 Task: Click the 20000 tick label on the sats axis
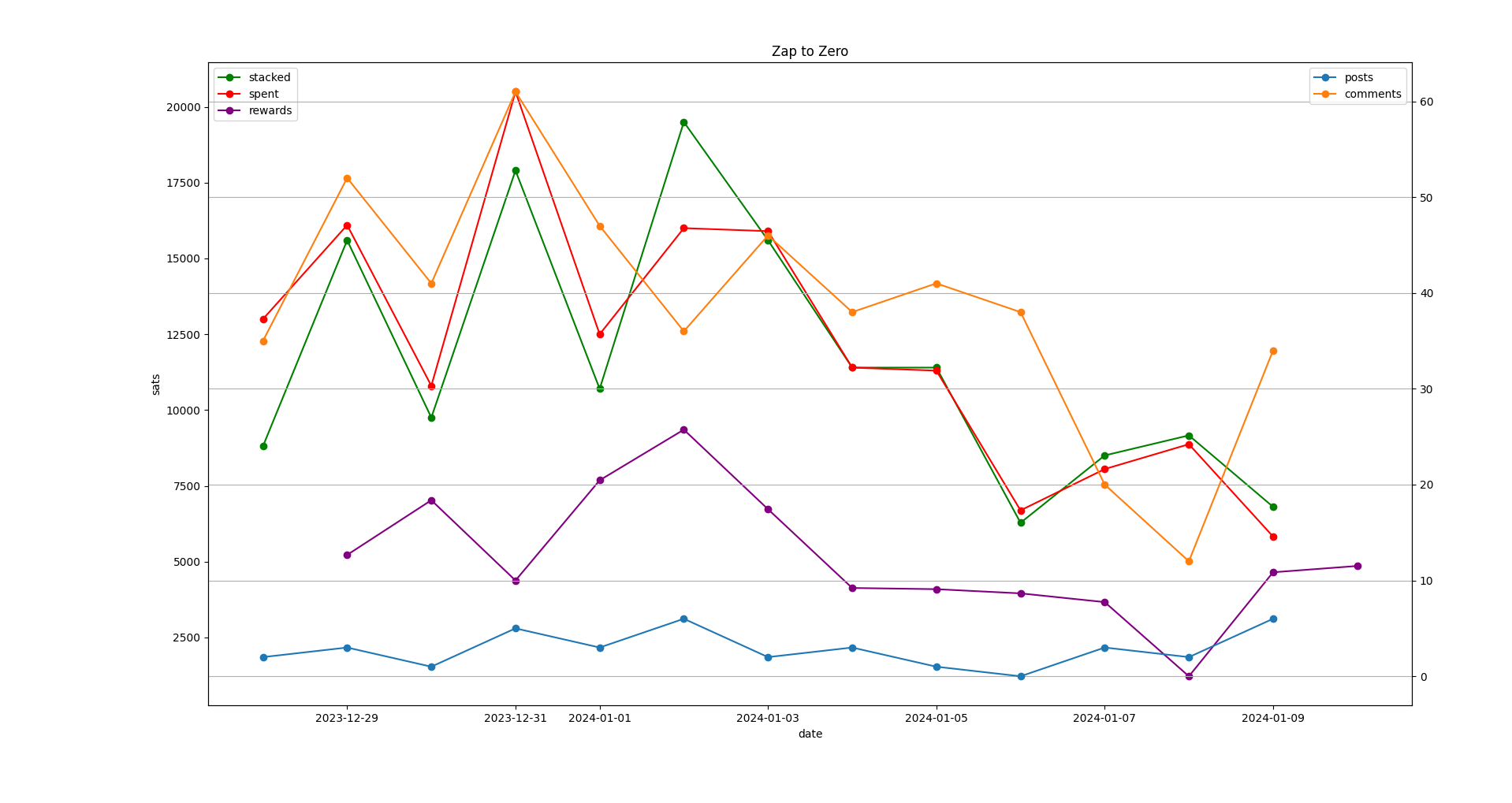(x=177, y=107)
